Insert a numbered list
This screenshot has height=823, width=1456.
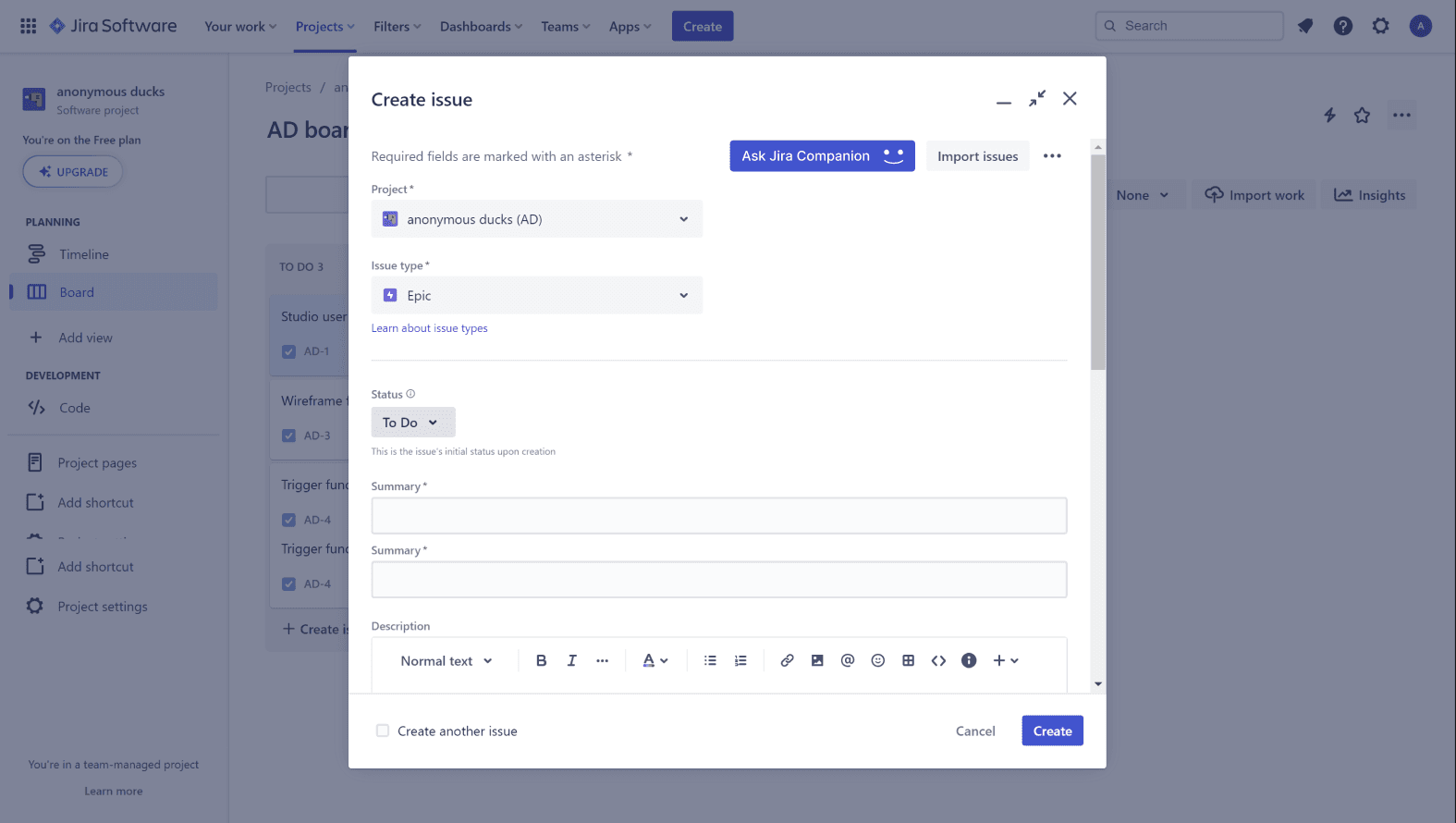740,660
